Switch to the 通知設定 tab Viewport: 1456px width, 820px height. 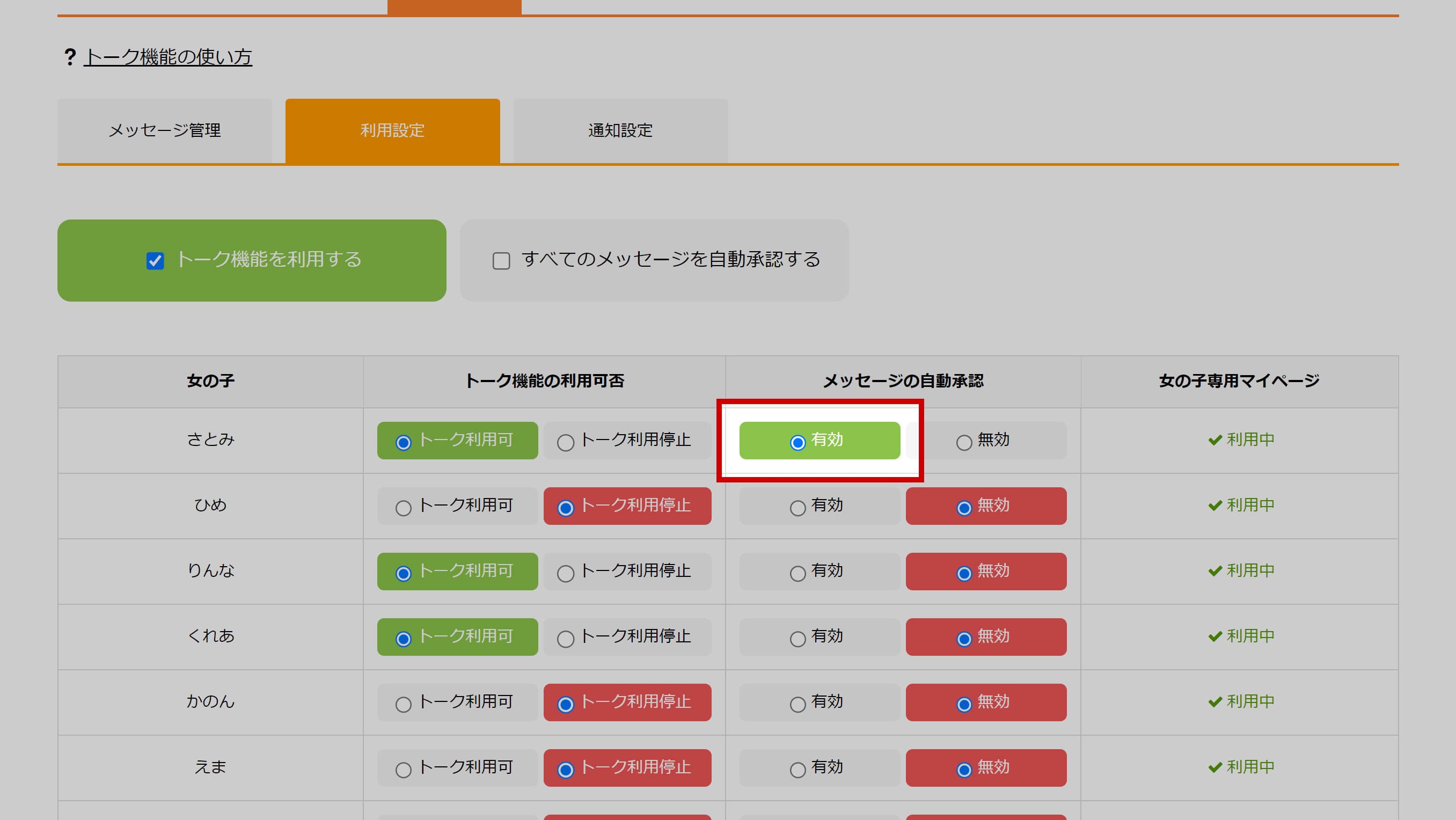[x=619, y=130]
